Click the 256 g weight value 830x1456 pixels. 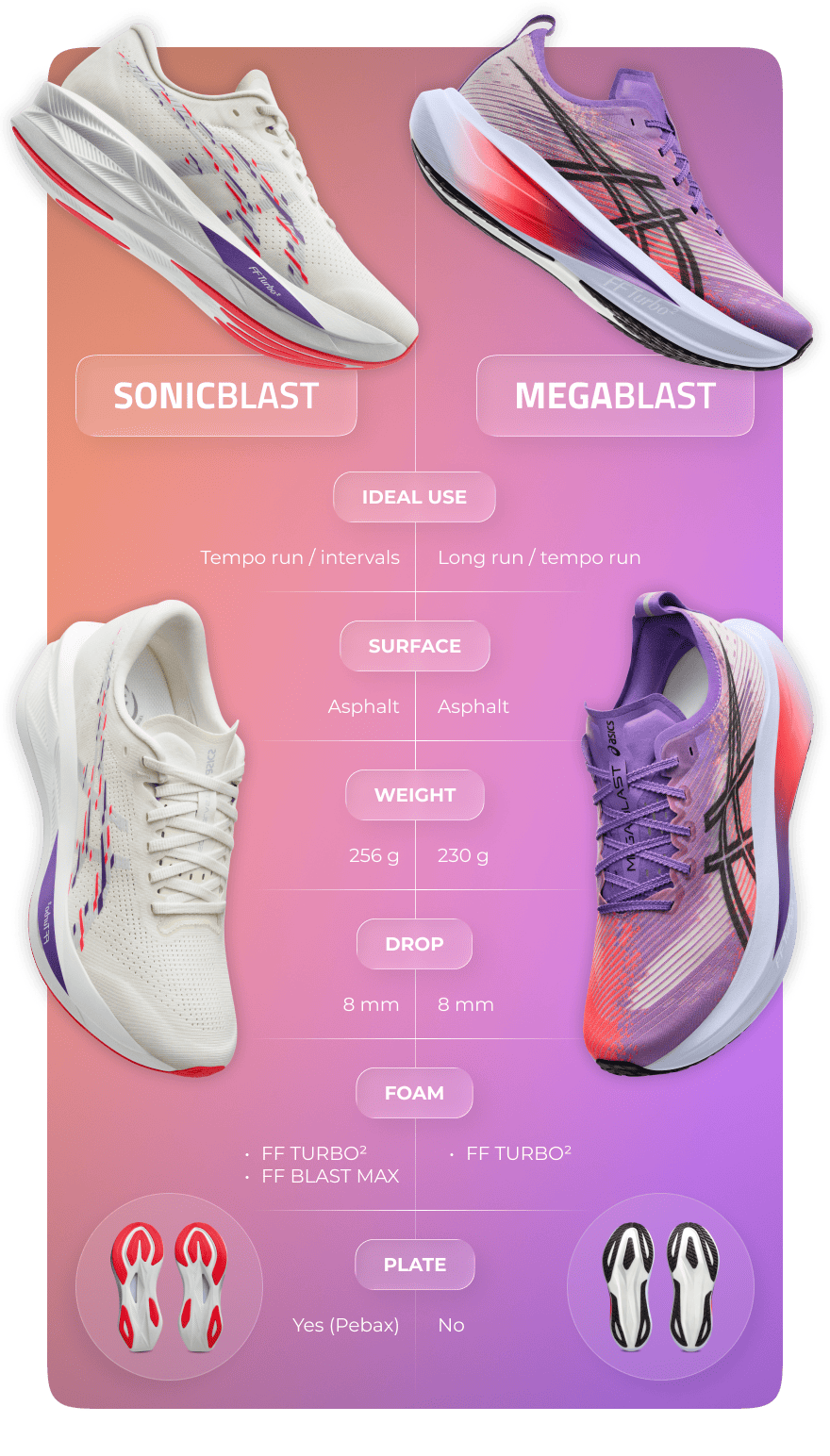374,855
